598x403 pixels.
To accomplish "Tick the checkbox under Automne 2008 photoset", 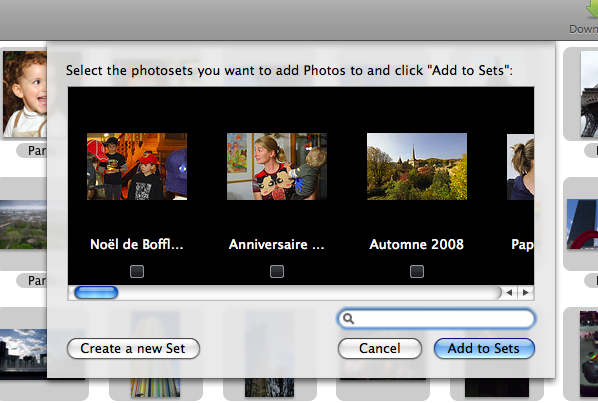I will 417,271.
